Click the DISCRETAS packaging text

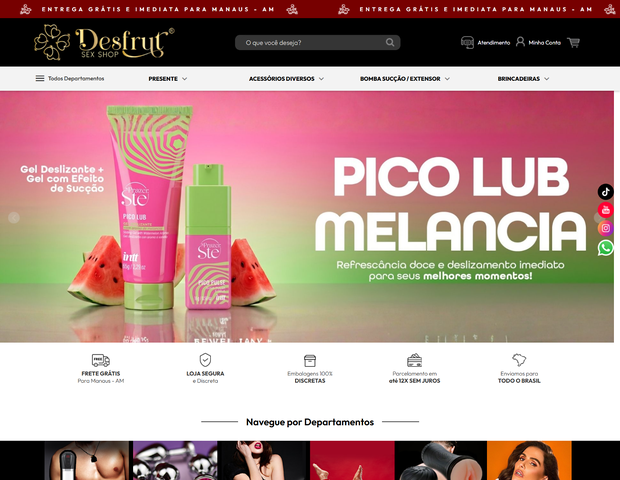[310, 381]
